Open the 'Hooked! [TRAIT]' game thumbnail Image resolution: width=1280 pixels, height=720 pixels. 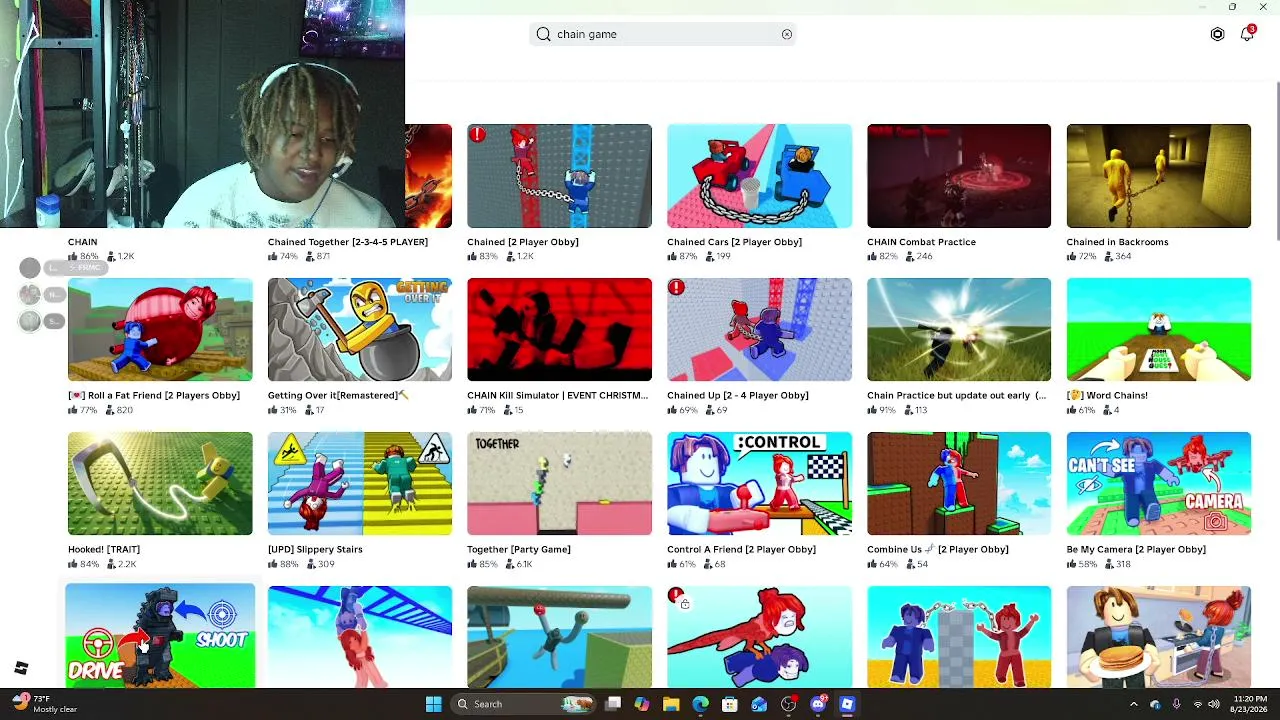160,484
